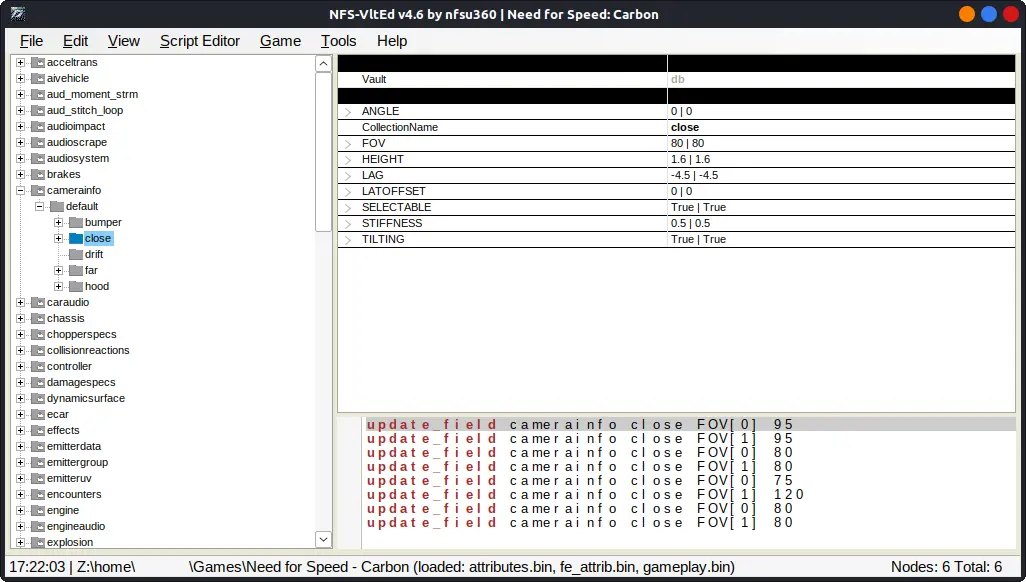Open the View menu
This screenshot has width=1026, height=582.
124,41
